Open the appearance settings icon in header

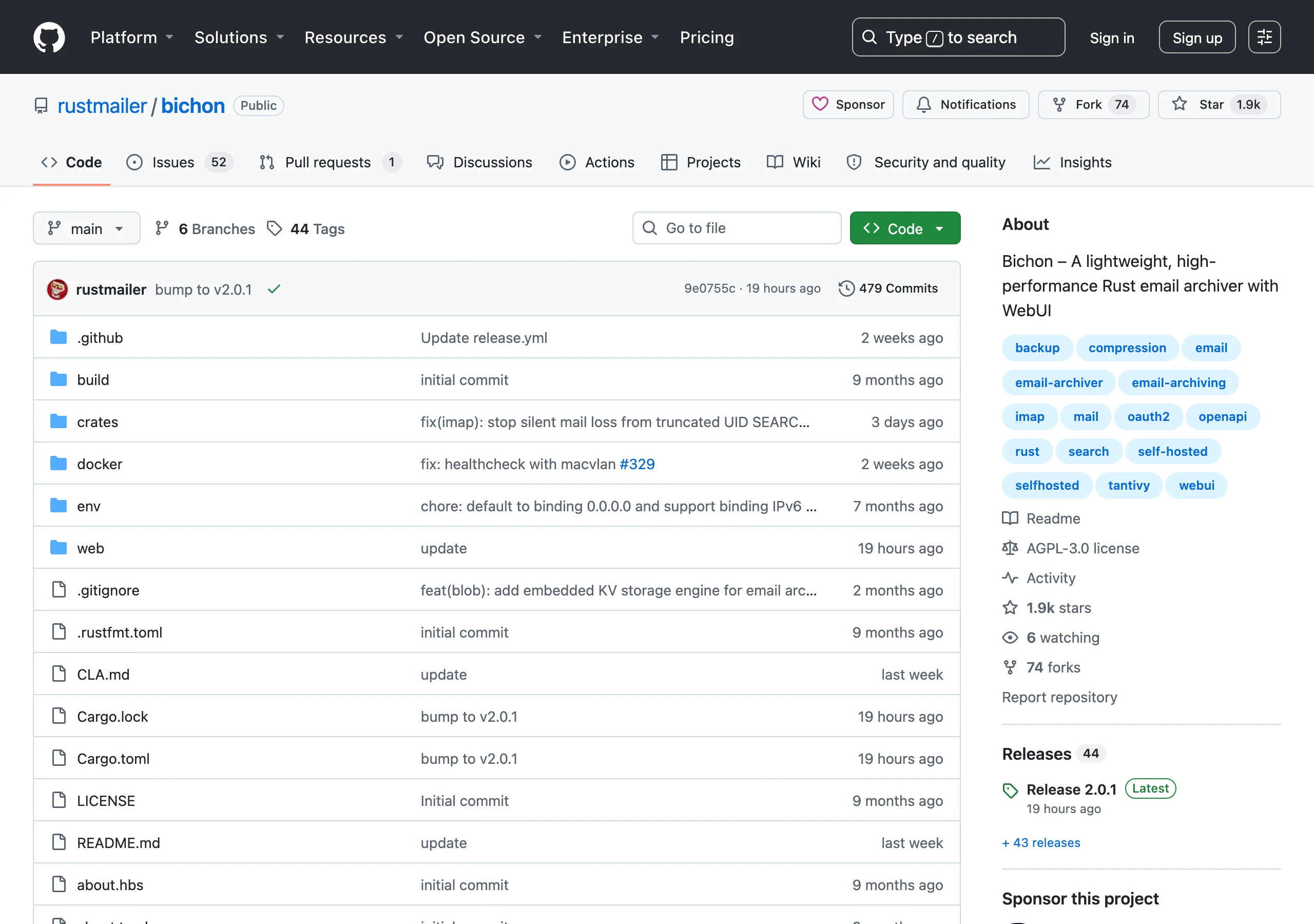1264,37
